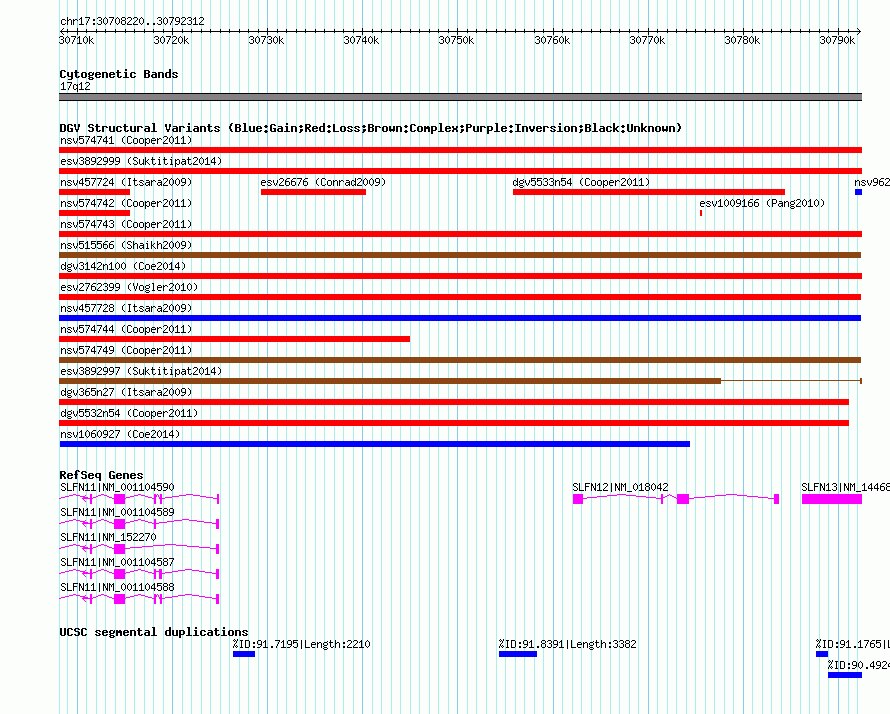Image resolution: width=890 pixels, height=714 pixels.
Task: Click the 30770k ruler position
Action: (647, 40)
